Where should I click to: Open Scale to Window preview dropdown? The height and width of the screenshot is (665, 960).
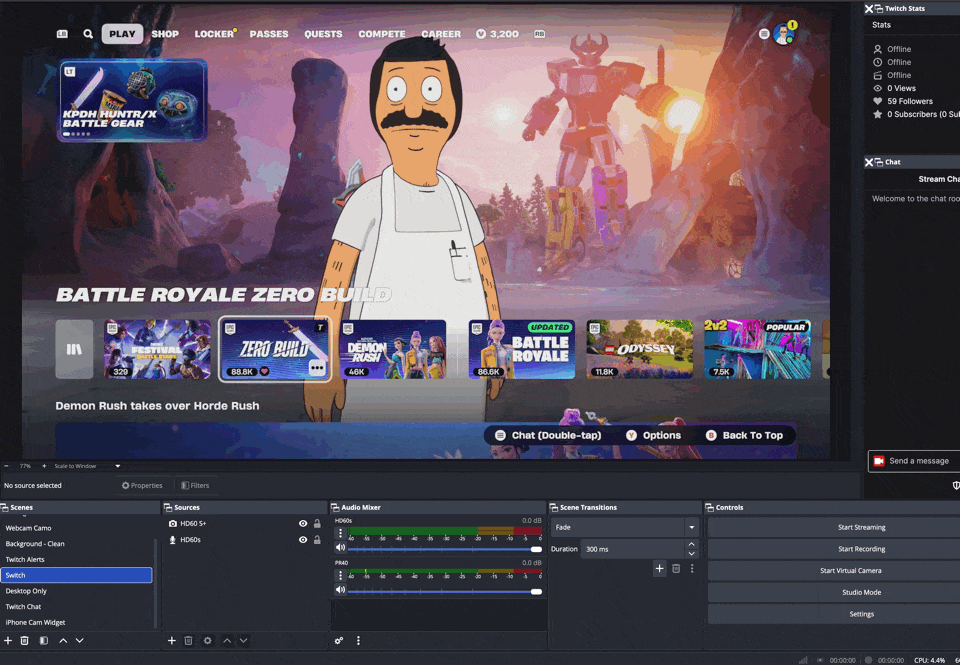(x=117, y=466)
